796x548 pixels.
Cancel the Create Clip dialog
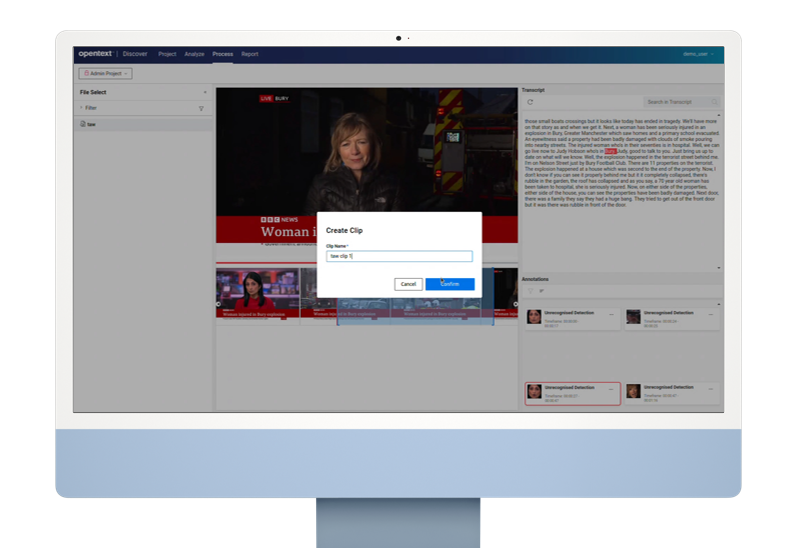tap(408, 284)
